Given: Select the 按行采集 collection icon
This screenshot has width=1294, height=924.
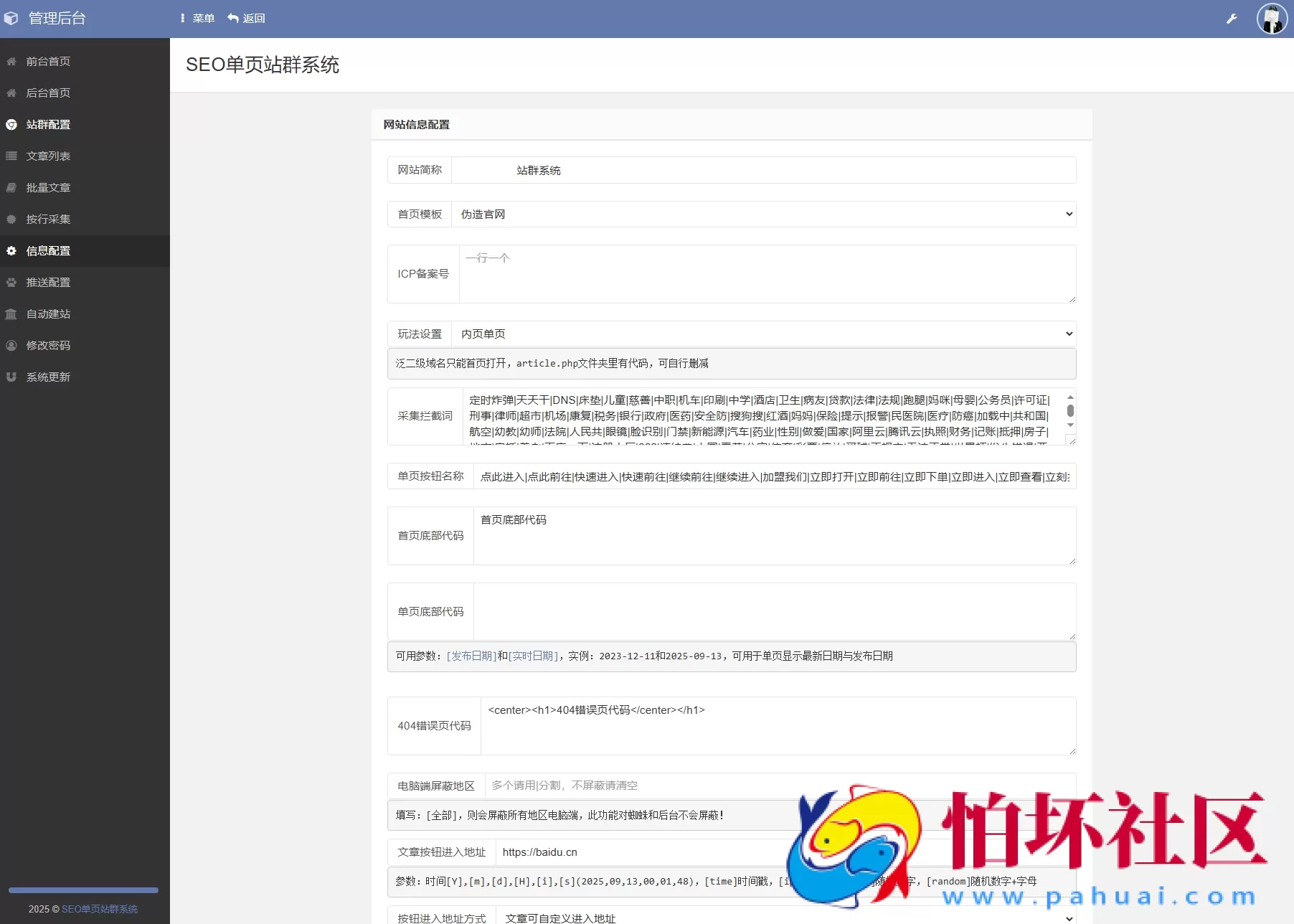Looking at the screenshot, I should pos(11,219).
